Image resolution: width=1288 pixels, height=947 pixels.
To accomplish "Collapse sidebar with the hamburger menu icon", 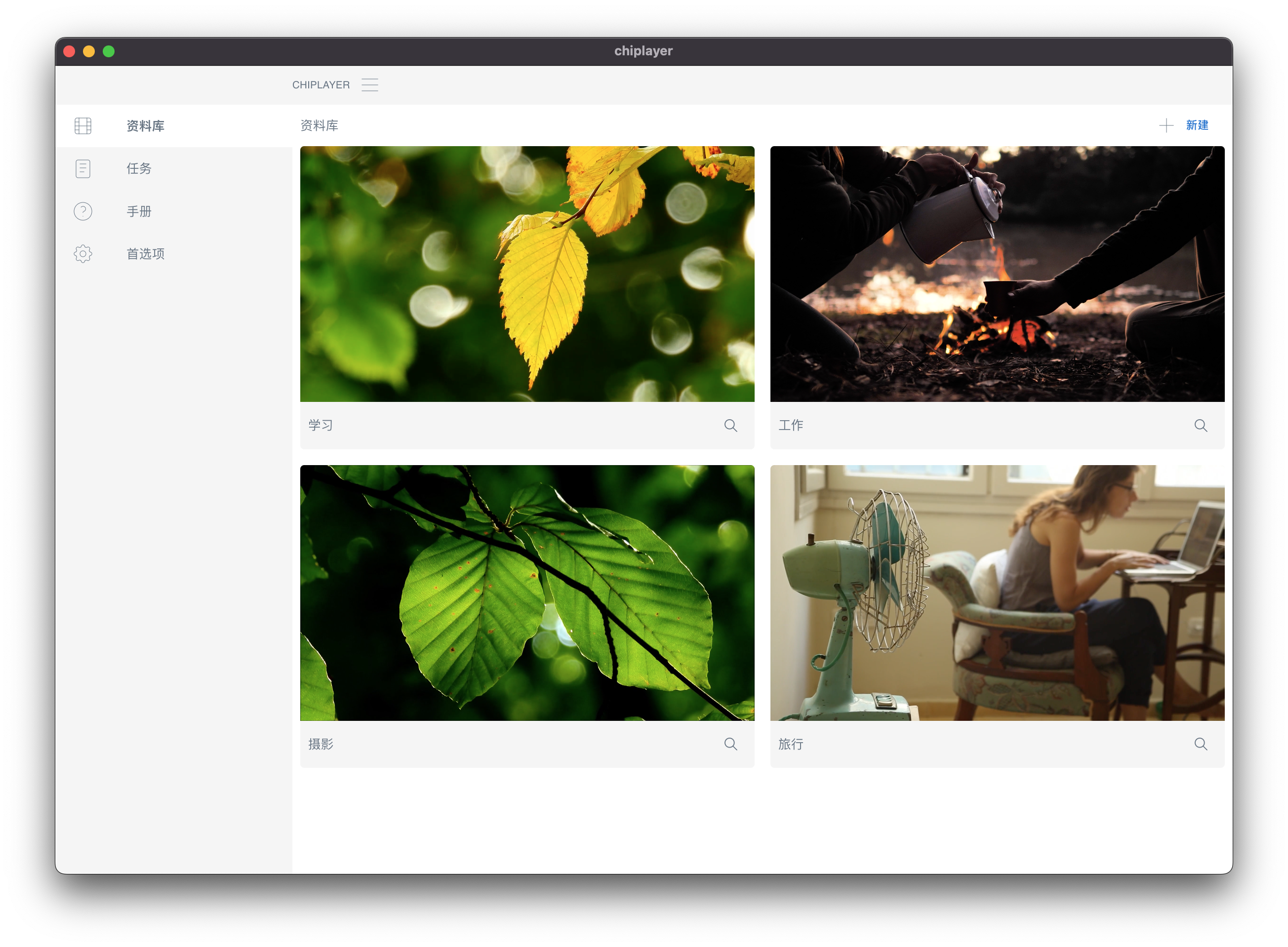I will coord(370,85).
